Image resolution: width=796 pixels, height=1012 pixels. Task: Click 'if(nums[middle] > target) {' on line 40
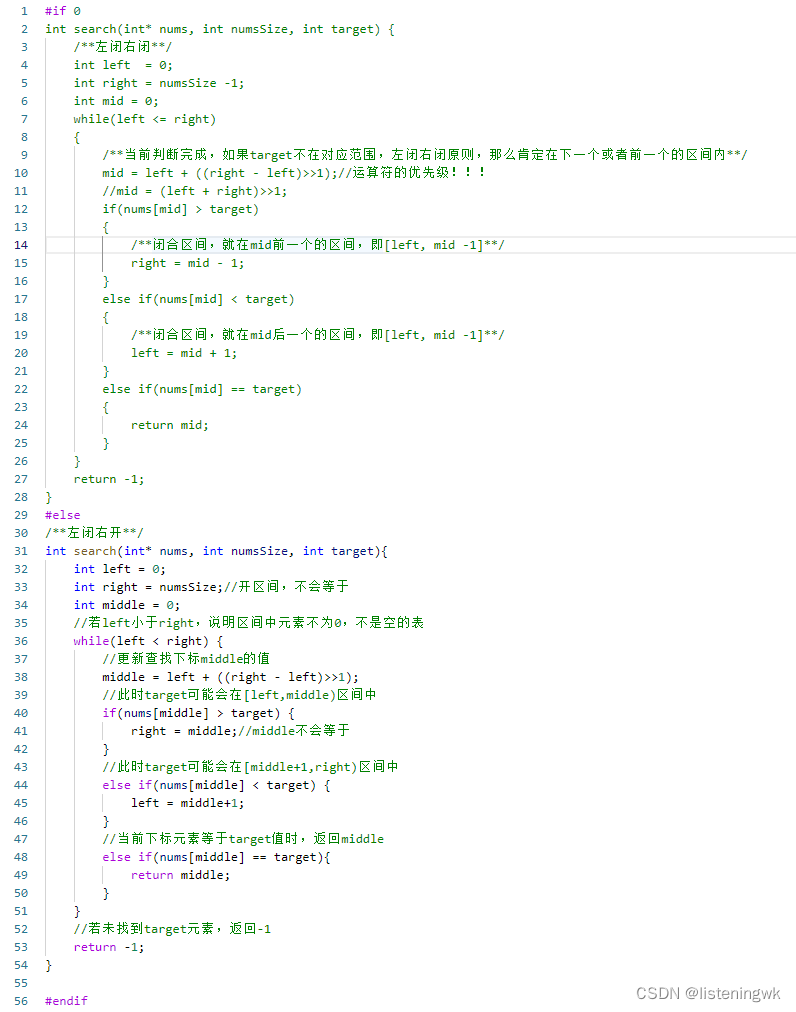coord(198,713)
